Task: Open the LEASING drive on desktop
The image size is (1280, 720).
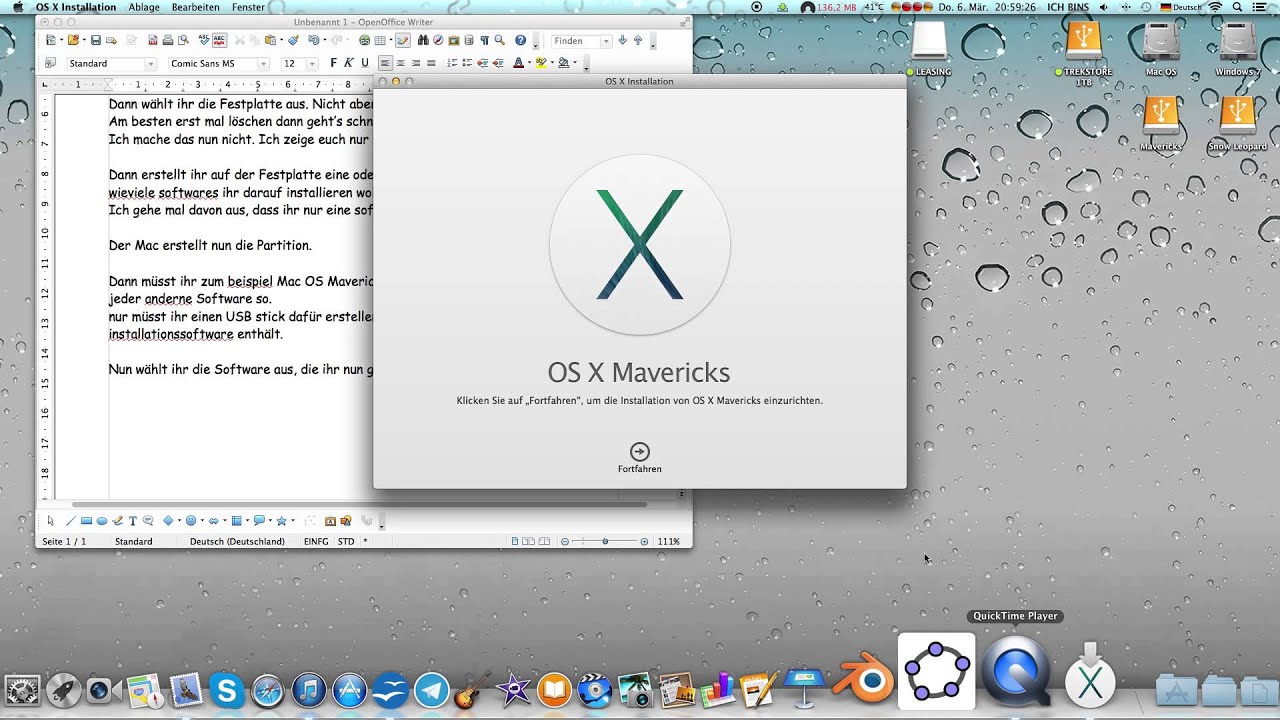Action: click(929, 41)
